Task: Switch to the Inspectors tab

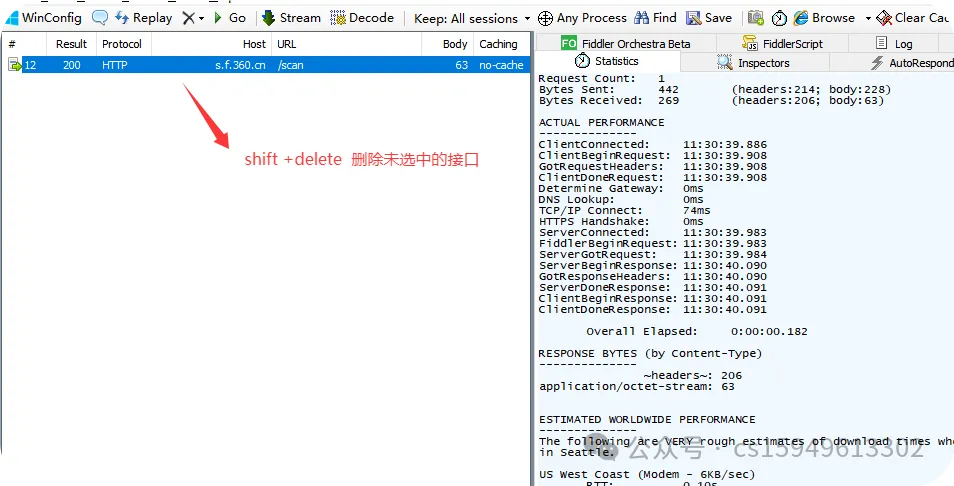Action: click(x=753, y=63)
